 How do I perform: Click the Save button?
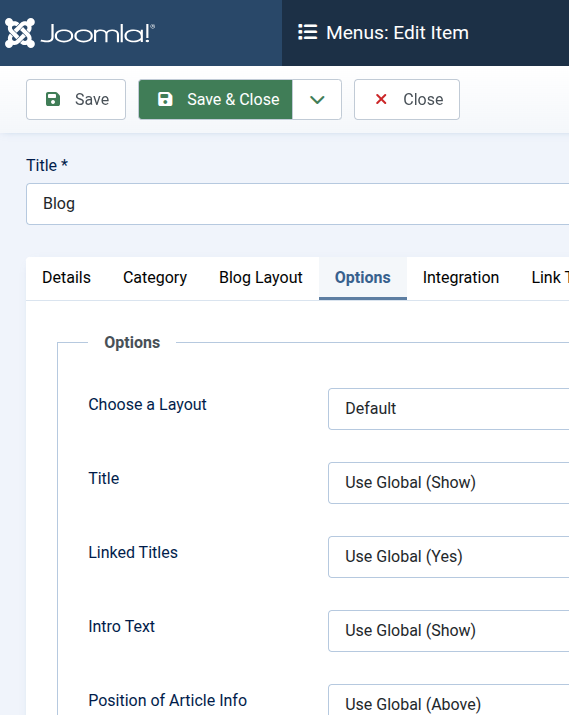point(76,99)
